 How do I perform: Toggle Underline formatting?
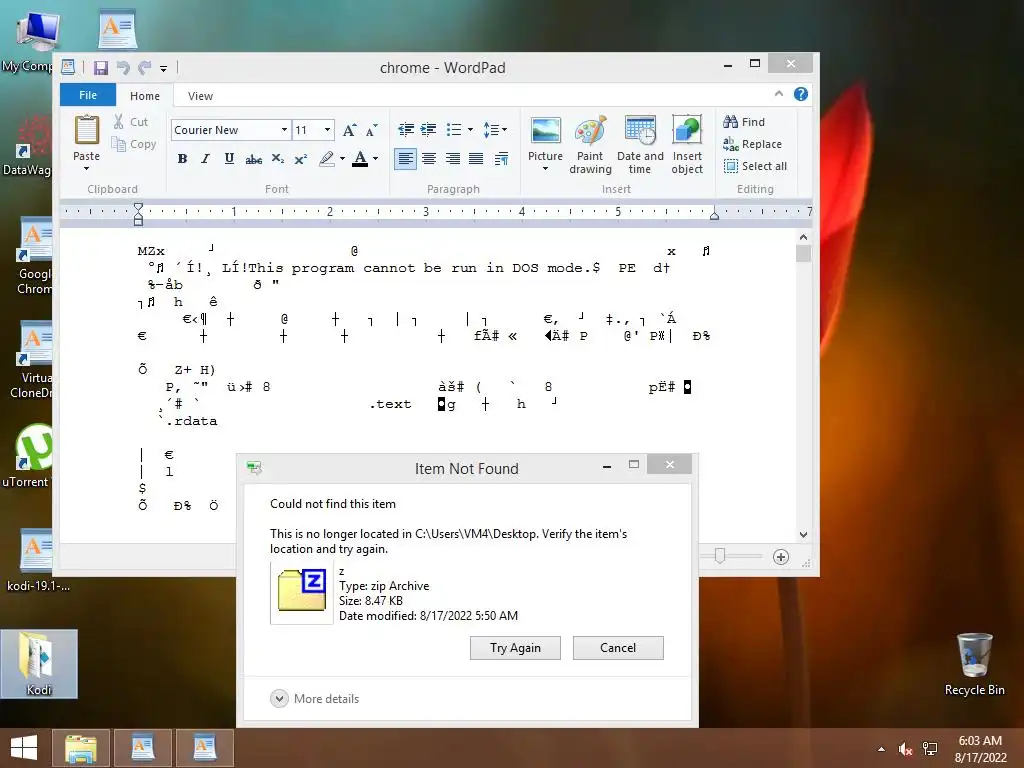click(x=229, y=159)
